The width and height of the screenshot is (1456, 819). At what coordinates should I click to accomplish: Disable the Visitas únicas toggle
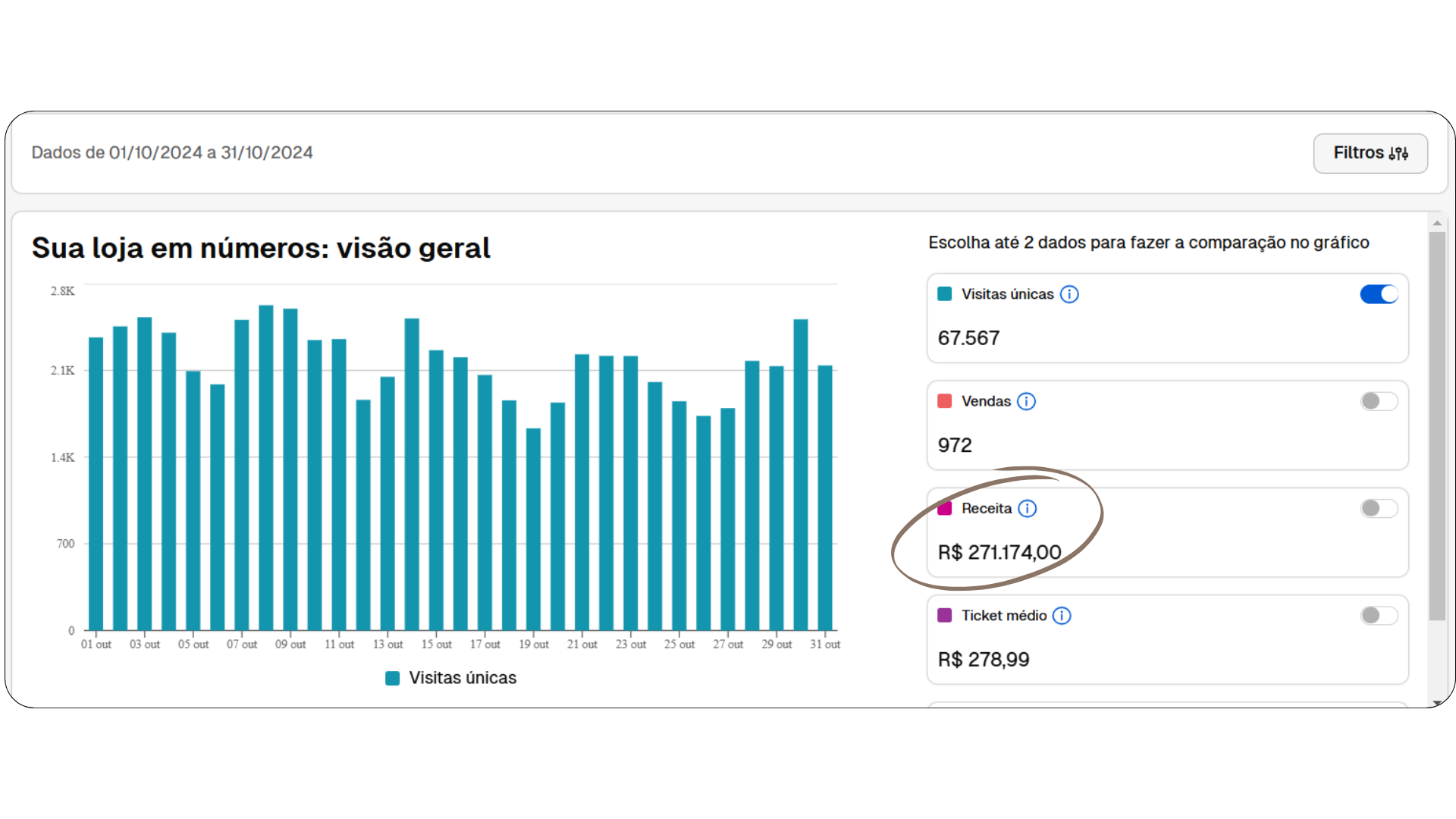coord(1379,294)
